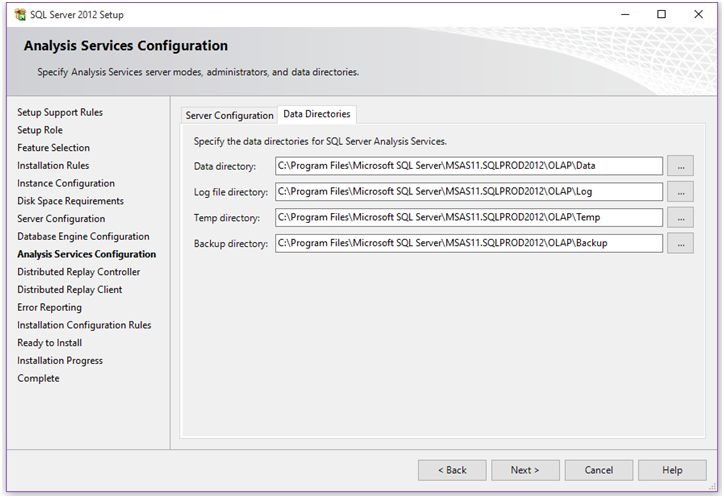
Task: Select Distributed Replay Client step
Action: 70,290
